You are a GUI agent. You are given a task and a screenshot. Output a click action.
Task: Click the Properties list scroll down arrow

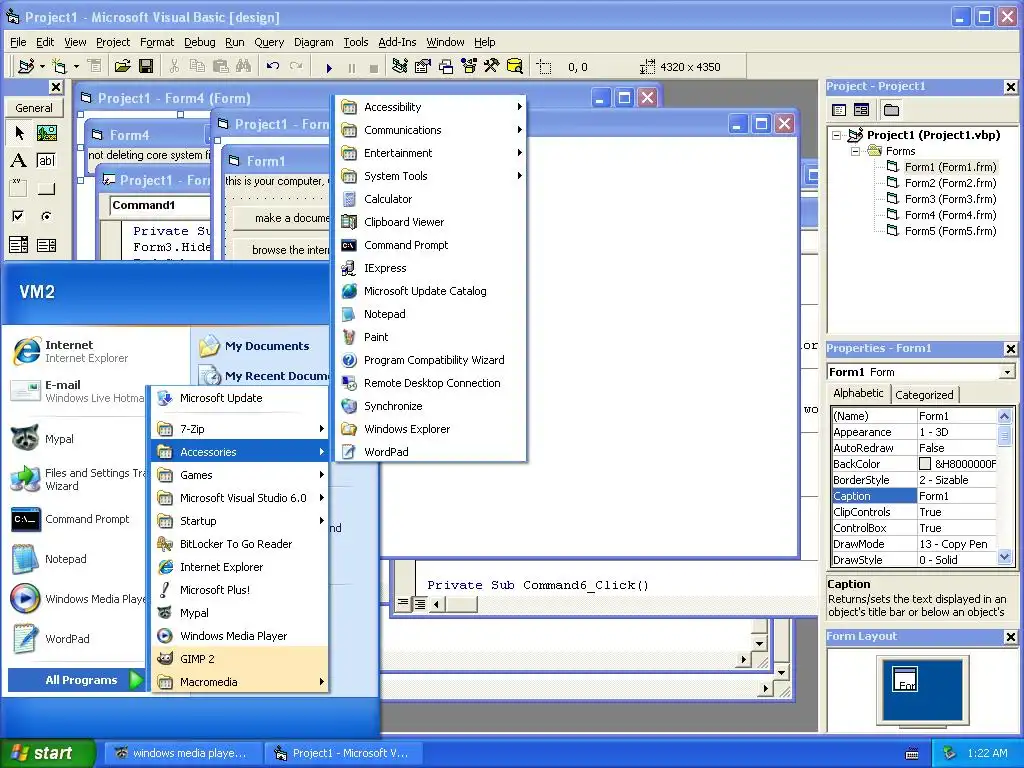pos(1004,558)
